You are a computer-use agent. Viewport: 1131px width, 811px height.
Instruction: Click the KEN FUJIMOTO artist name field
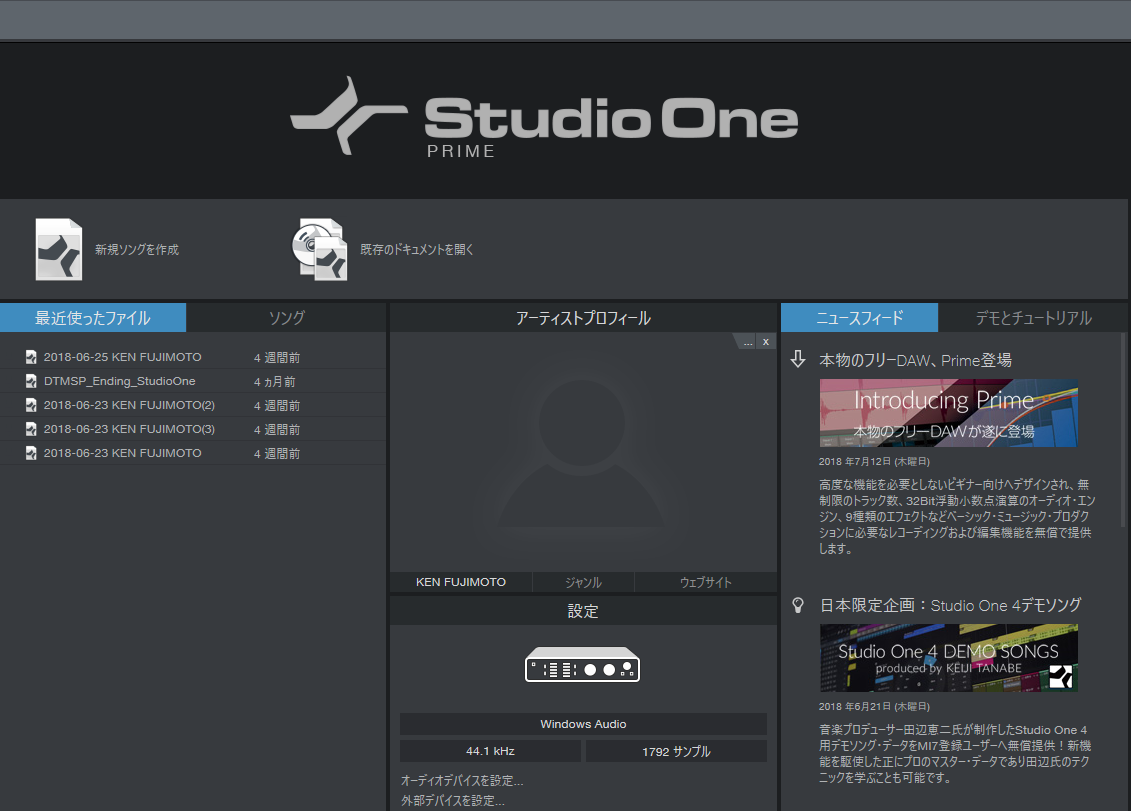point(461,582)
